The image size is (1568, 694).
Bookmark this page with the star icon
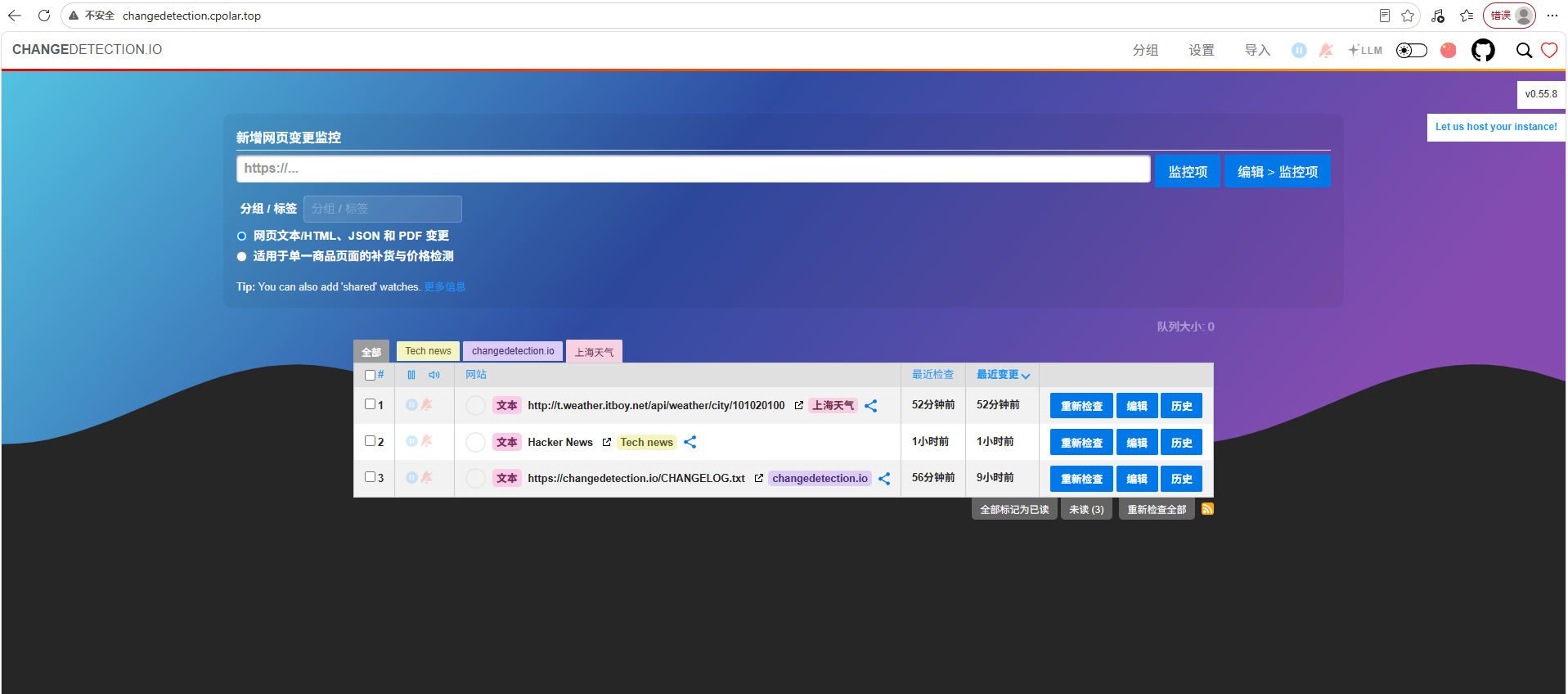1408,16
